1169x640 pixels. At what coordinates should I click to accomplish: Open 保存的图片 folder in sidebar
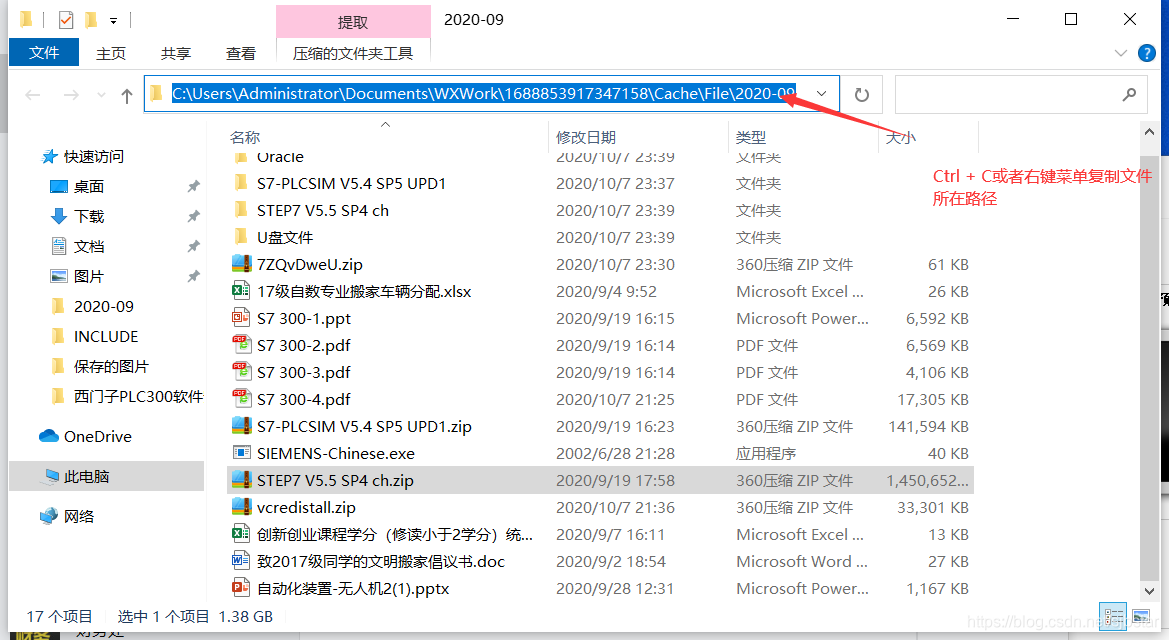pos(111,366)
